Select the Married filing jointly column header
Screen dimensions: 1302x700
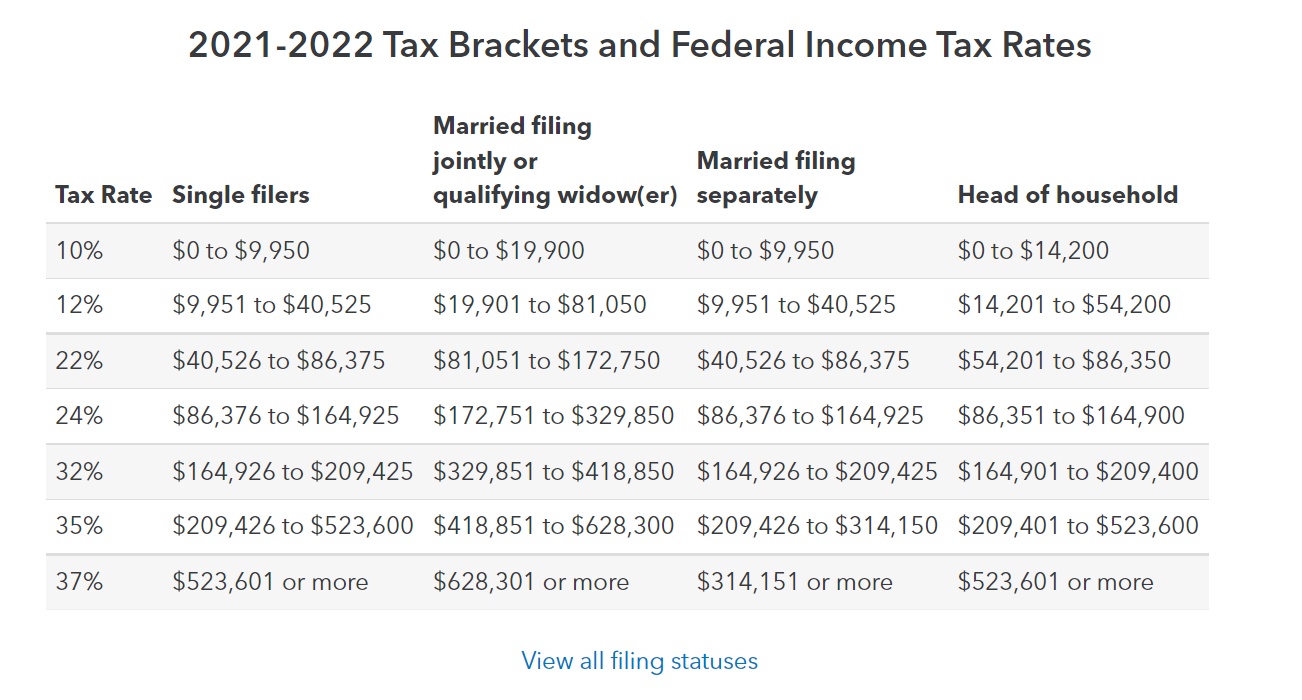coord(554,160)
